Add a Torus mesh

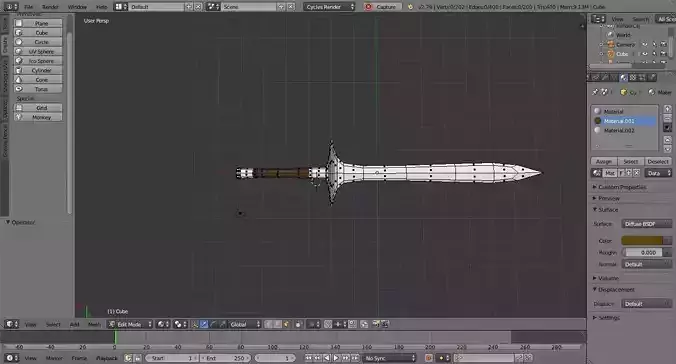[38, 89]
